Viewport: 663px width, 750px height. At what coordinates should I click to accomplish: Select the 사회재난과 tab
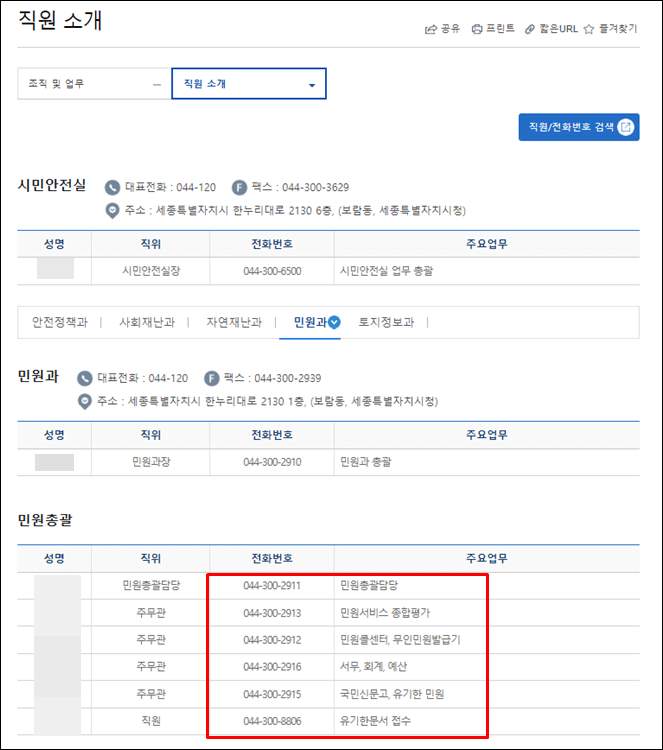pos(147,322)
